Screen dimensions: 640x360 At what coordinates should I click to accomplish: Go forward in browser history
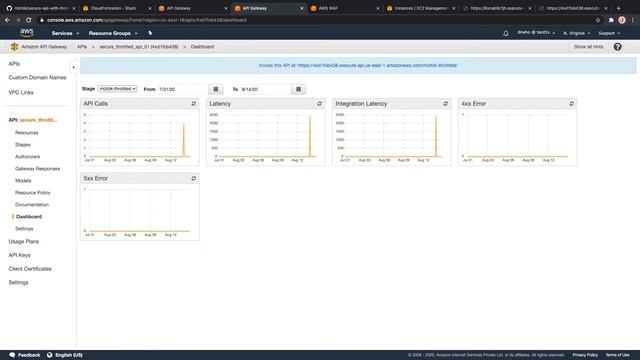18,20
